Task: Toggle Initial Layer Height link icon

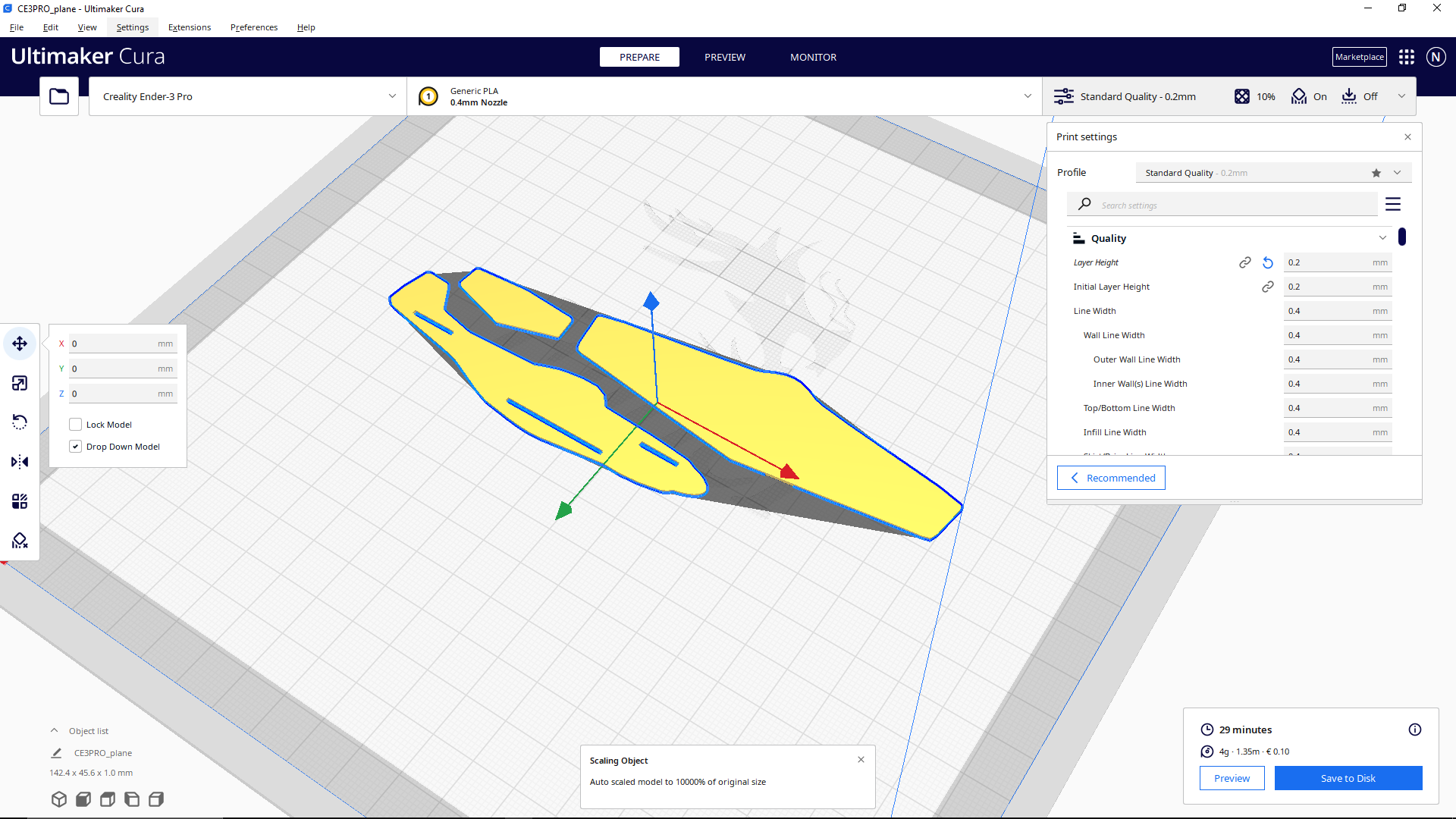Action: [x=1268, y=287]
